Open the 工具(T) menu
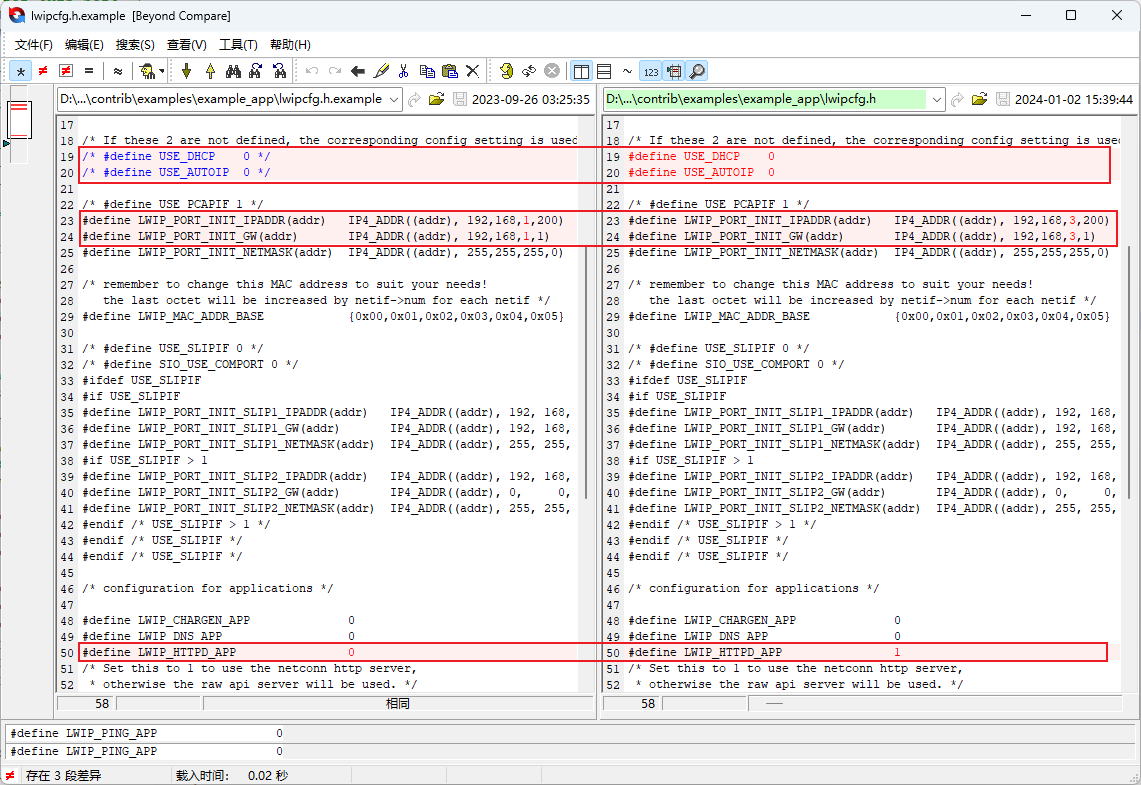Viewport: 1141px width, 785px height. 238,45
